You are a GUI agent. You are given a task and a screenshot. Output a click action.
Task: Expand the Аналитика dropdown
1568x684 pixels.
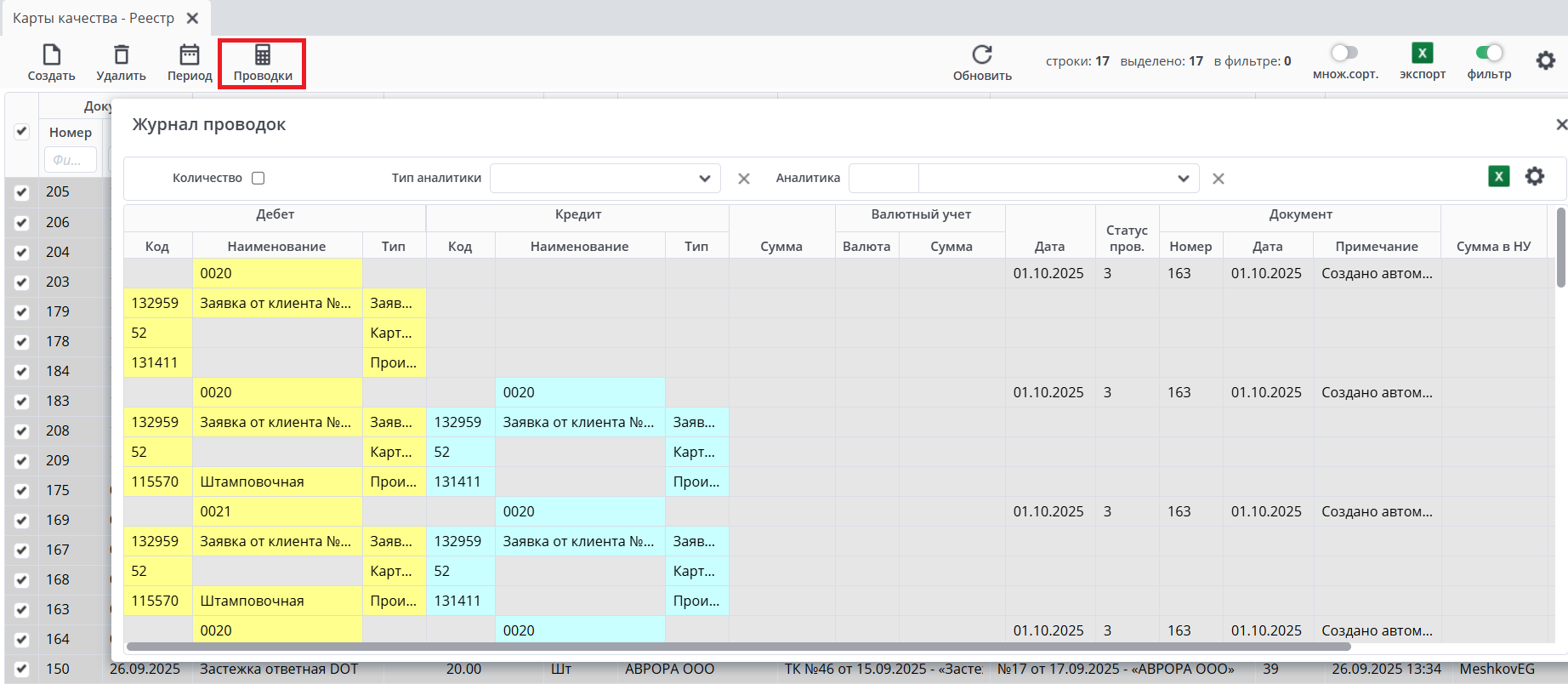[x=1183, y=179]
